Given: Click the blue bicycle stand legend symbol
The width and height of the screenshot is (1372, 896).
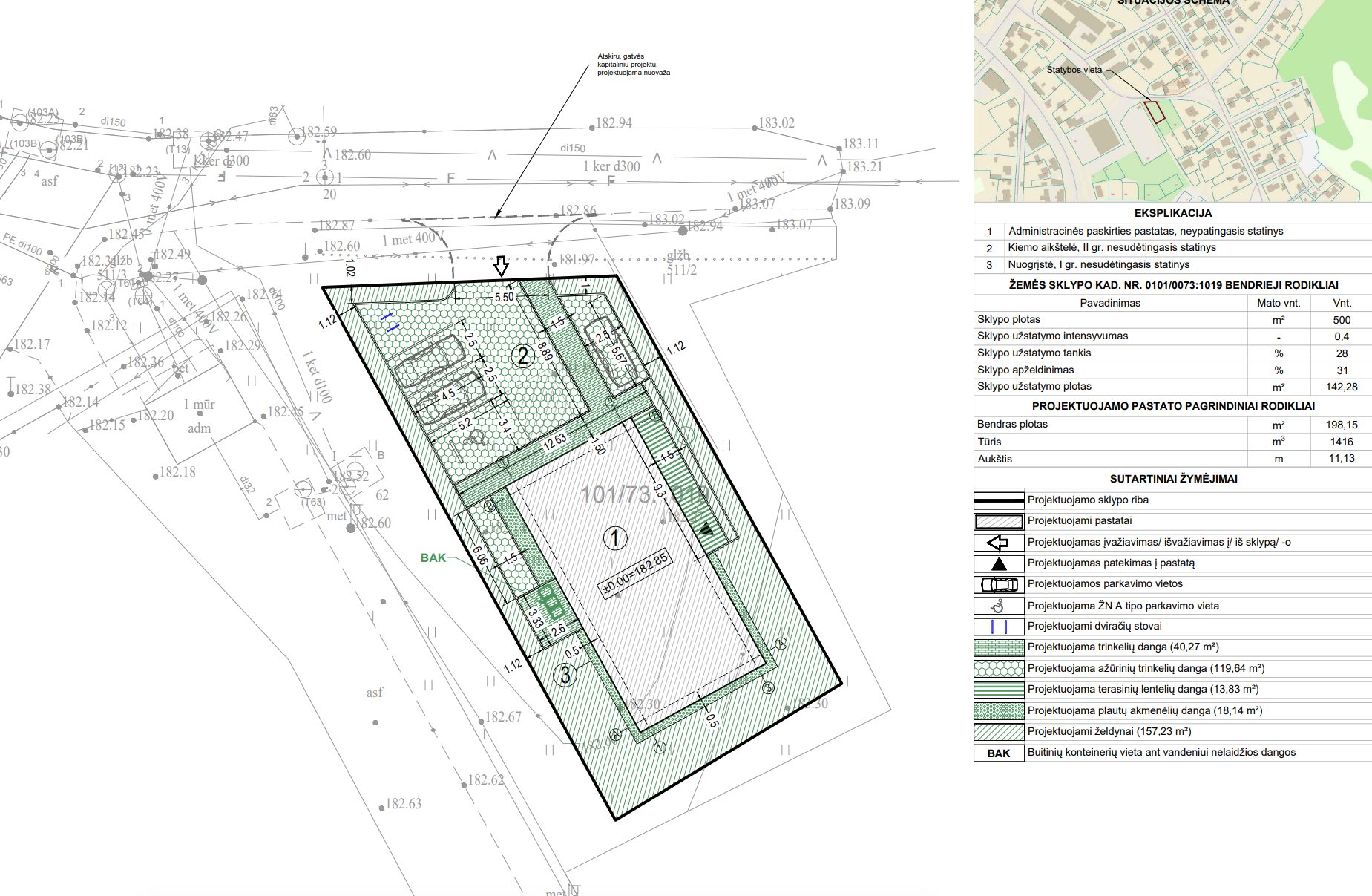Looking at the screenshot, I should tap(999, 627).
